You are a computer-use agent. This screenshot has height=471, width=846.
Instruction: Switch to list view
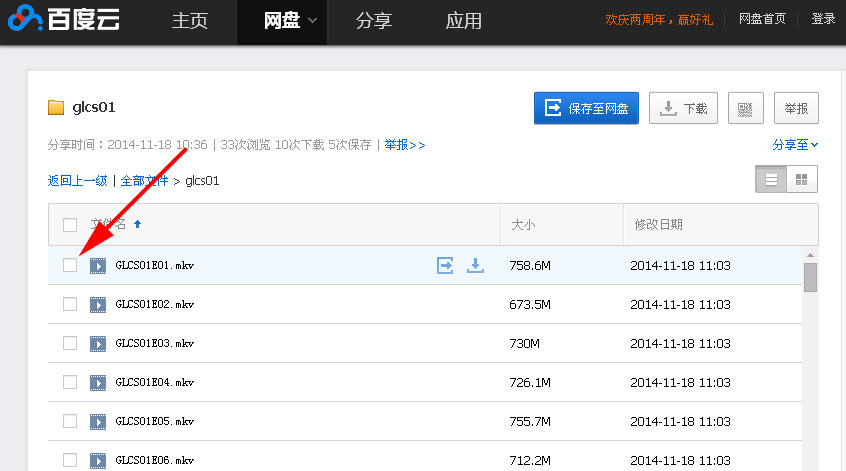click(x=771, y=179)
